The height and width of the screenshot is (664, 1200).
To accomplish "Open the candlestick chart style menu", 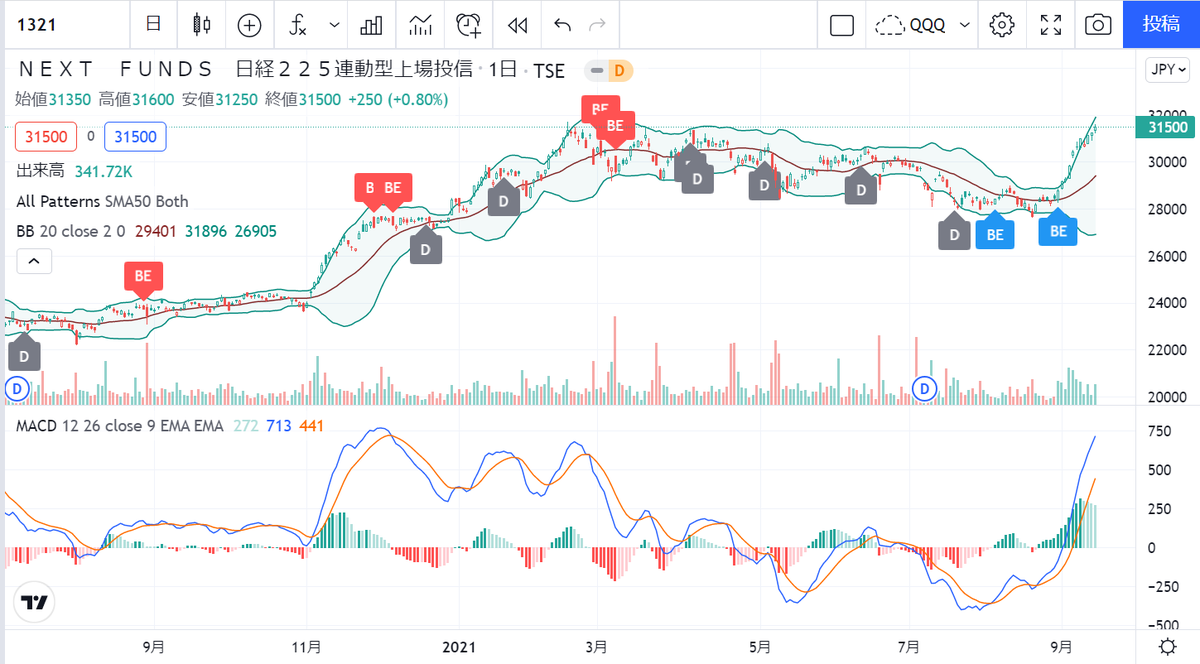I will tap(202, 24).
